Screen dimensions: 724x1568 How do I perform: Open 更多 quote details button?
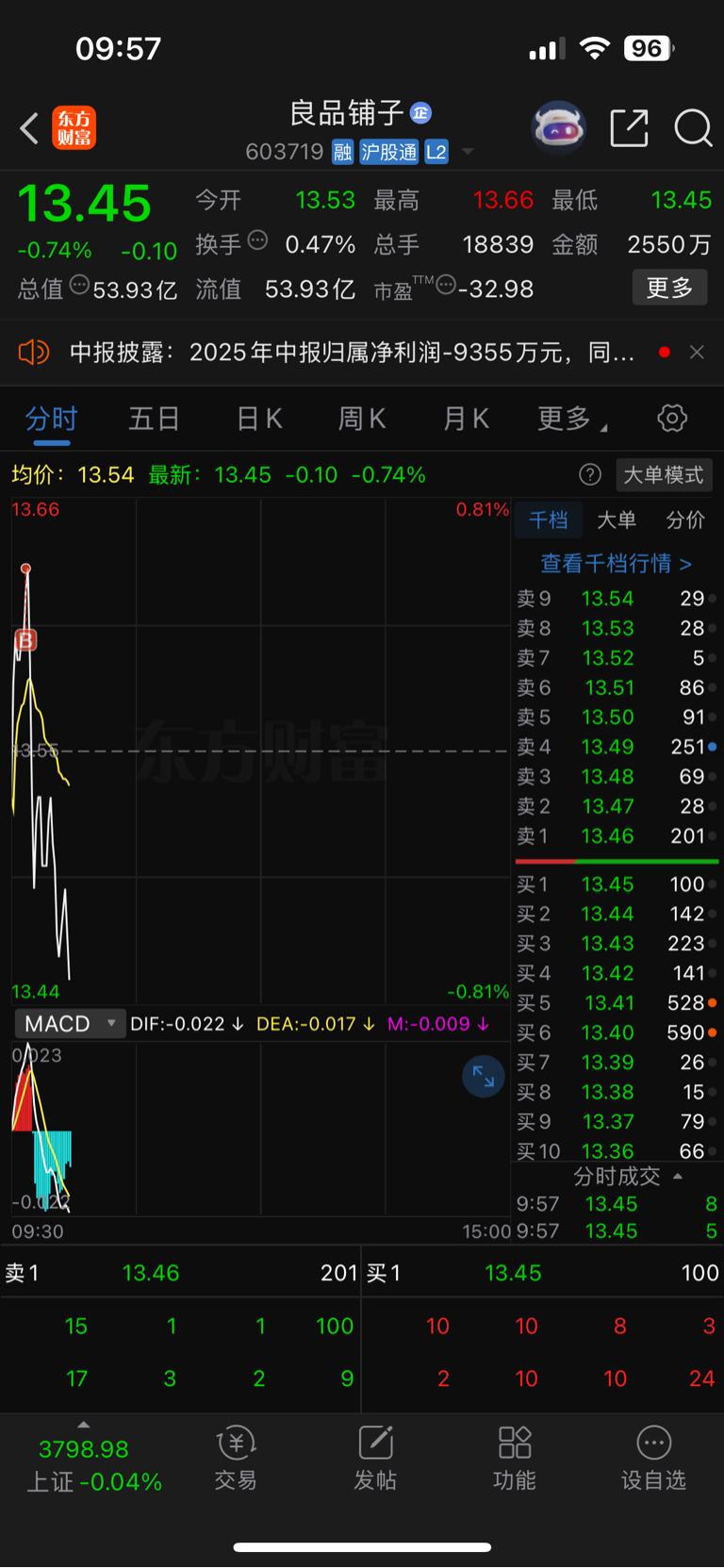click(669, 288)
